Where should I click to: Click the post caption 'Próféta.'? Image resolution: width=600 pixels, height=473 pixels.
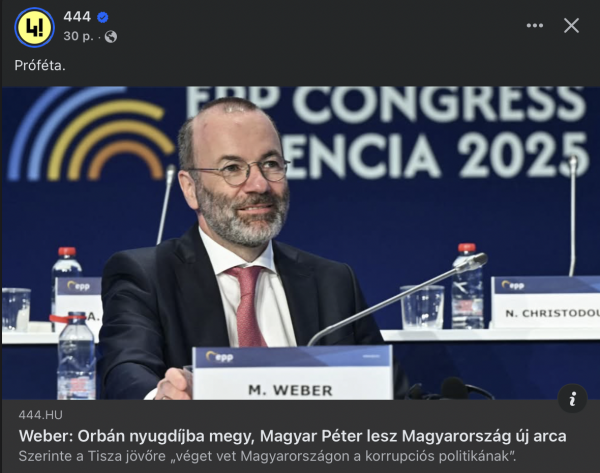coord(40,65)
